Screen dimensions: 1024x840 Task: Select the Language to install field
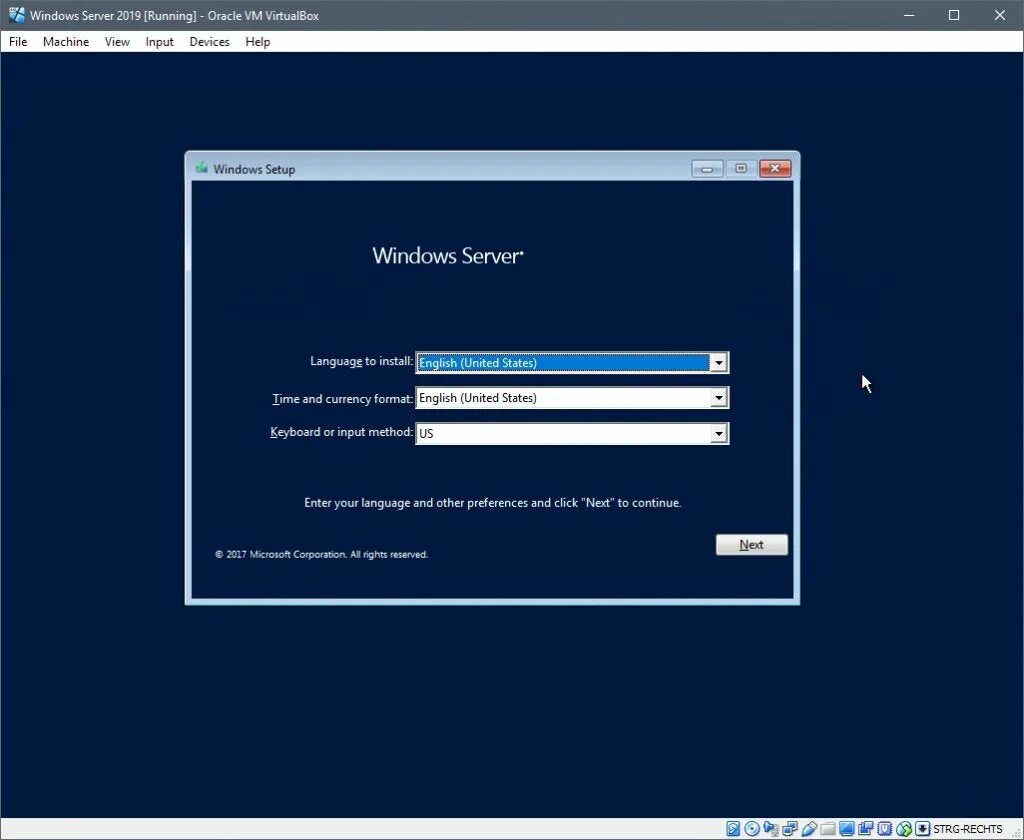pyautogui.click(x=572, y=363)
